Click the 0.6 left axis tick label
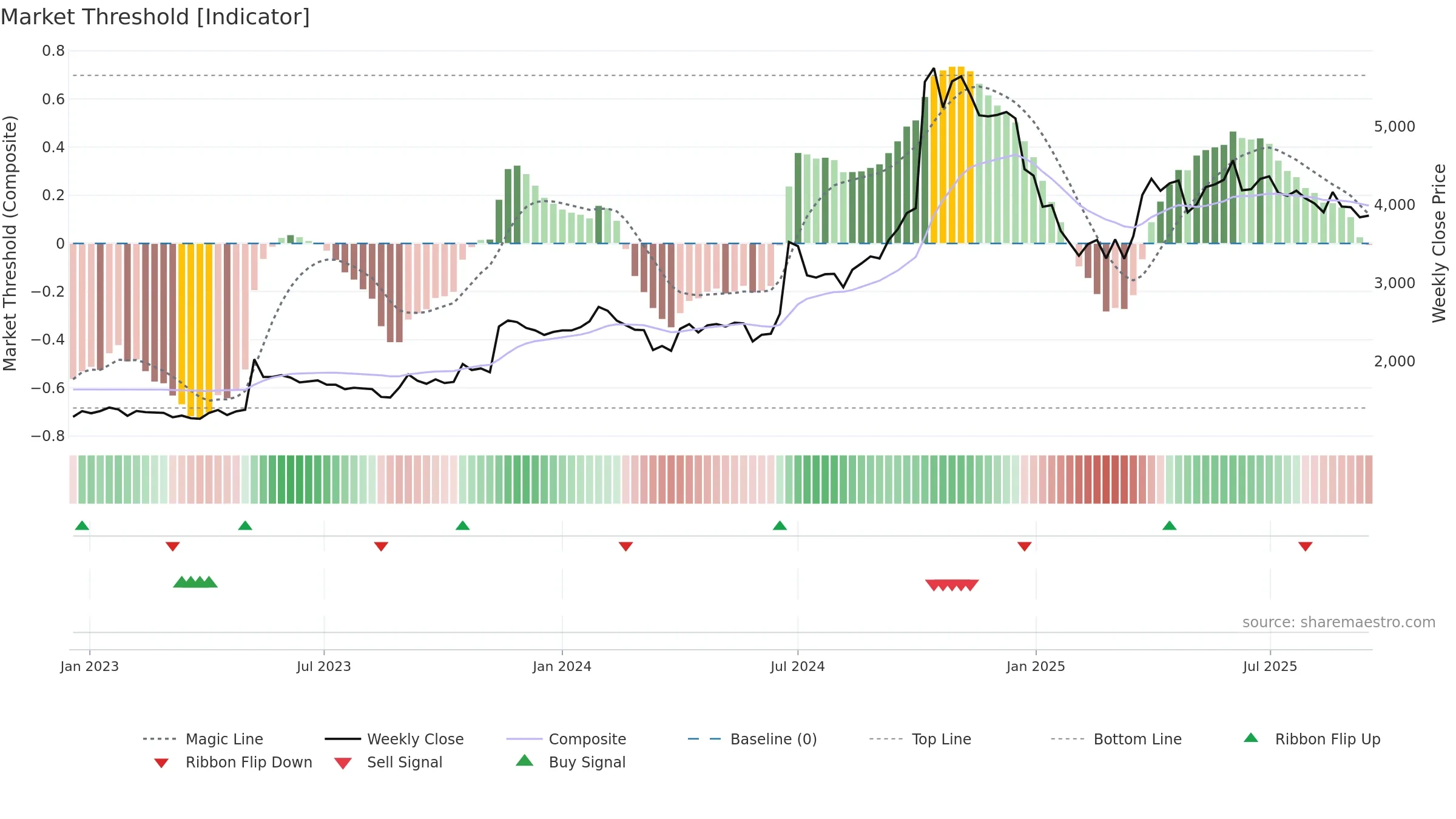The height and width of the screenshot is (819, 1456). click(x=53, y=99)
